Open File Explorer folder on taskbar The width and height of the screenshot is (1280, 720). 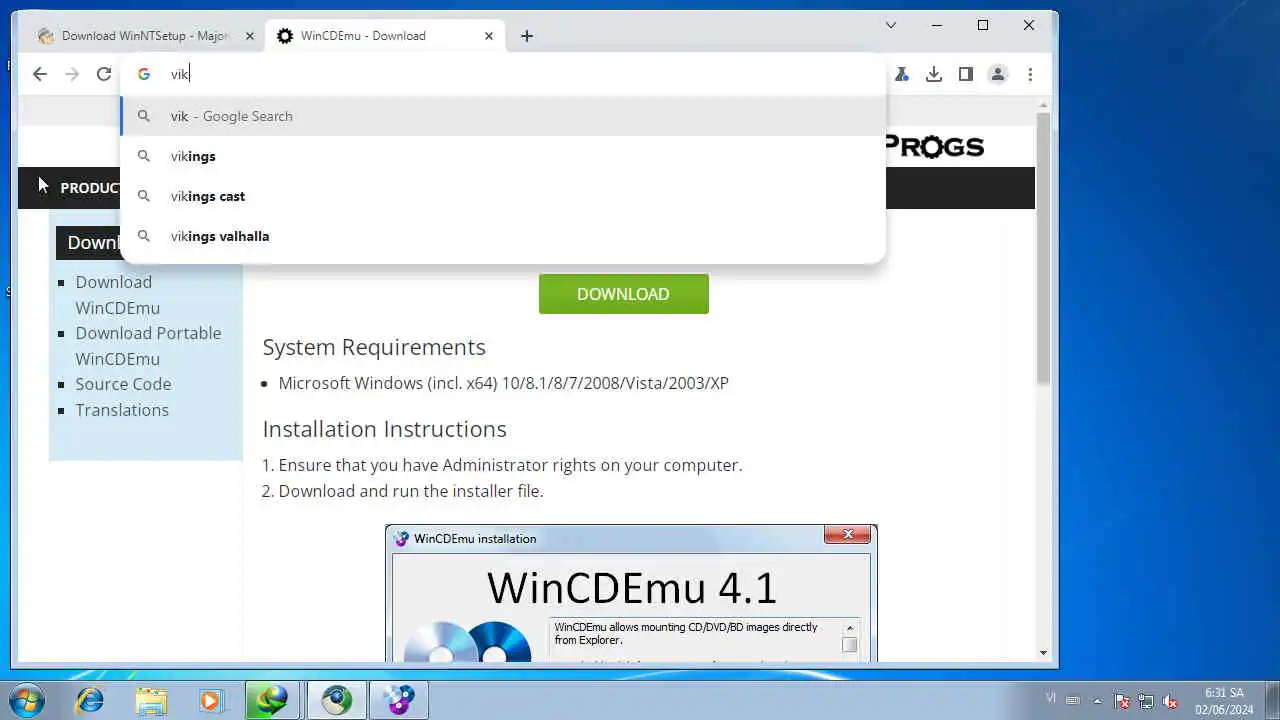coord(151,700)
